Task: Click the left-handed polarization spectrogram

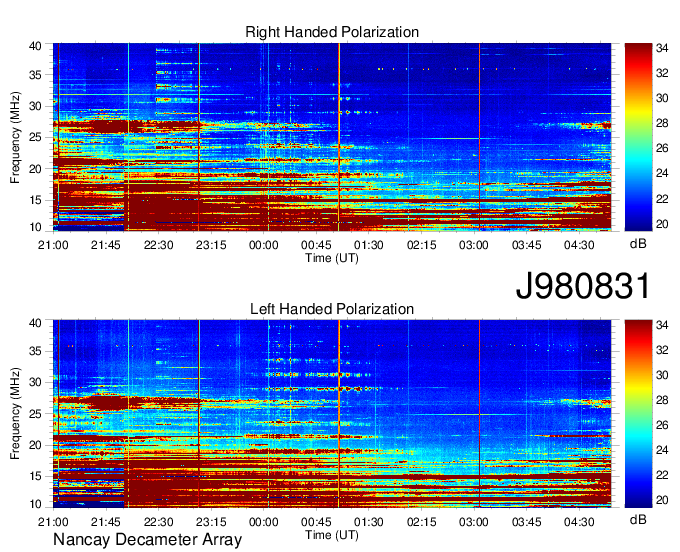Action: (x=332, y=414)
